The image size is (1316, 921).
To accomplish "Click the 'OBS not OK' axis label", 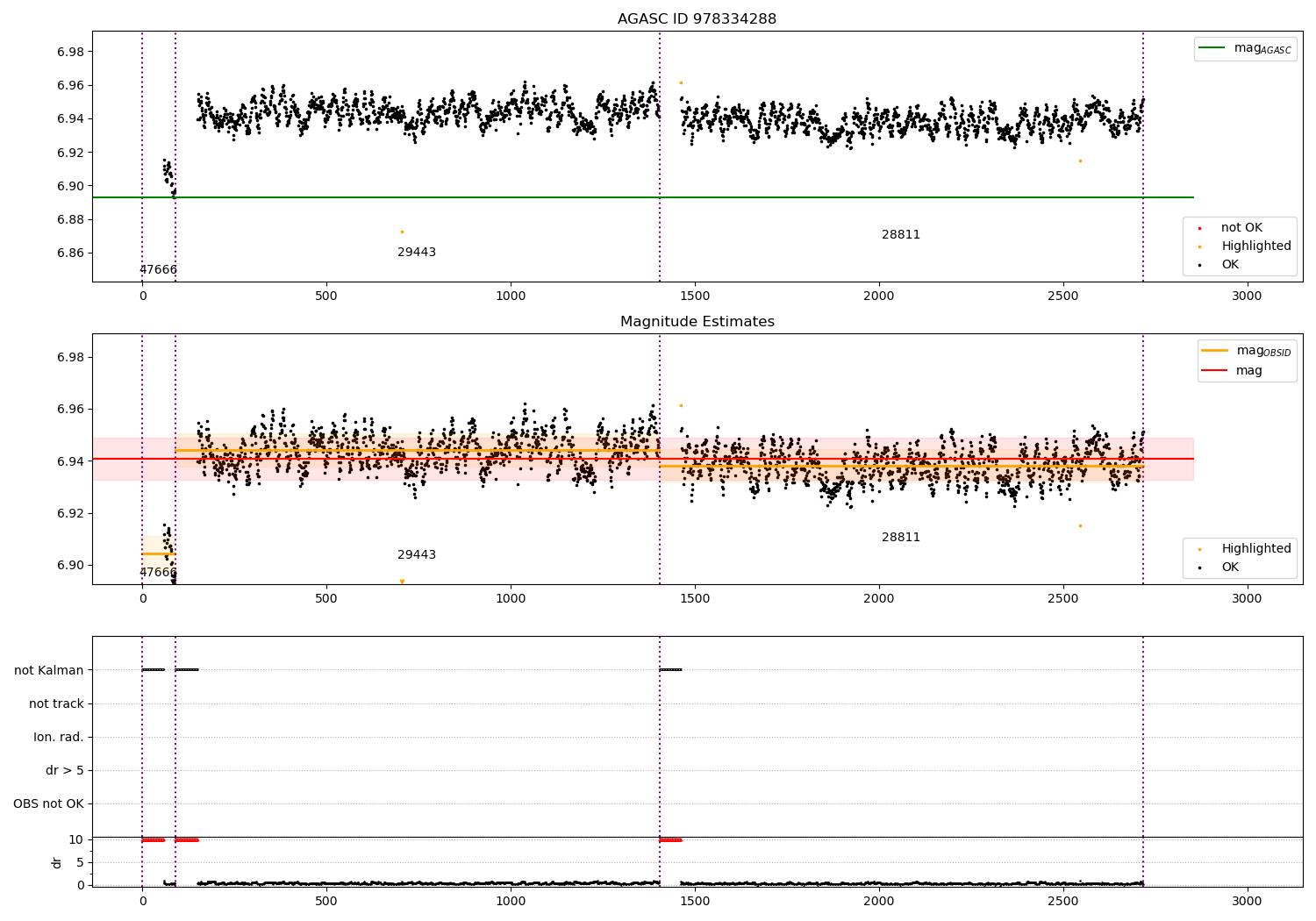I will coord(48,803).
